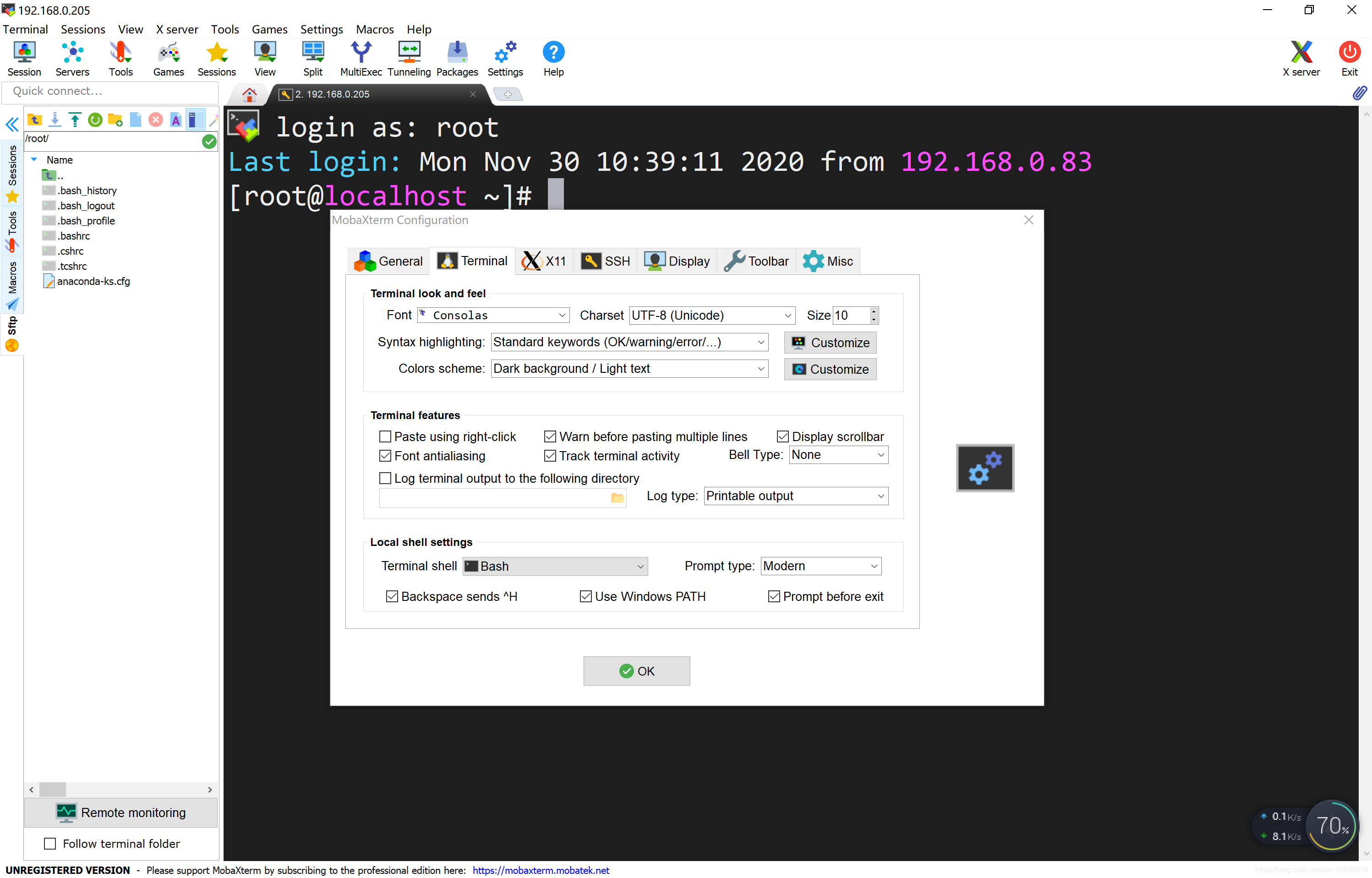Open the Macros menu
This screenshot has height=878, width=1372.
click(x=374, y=29)
